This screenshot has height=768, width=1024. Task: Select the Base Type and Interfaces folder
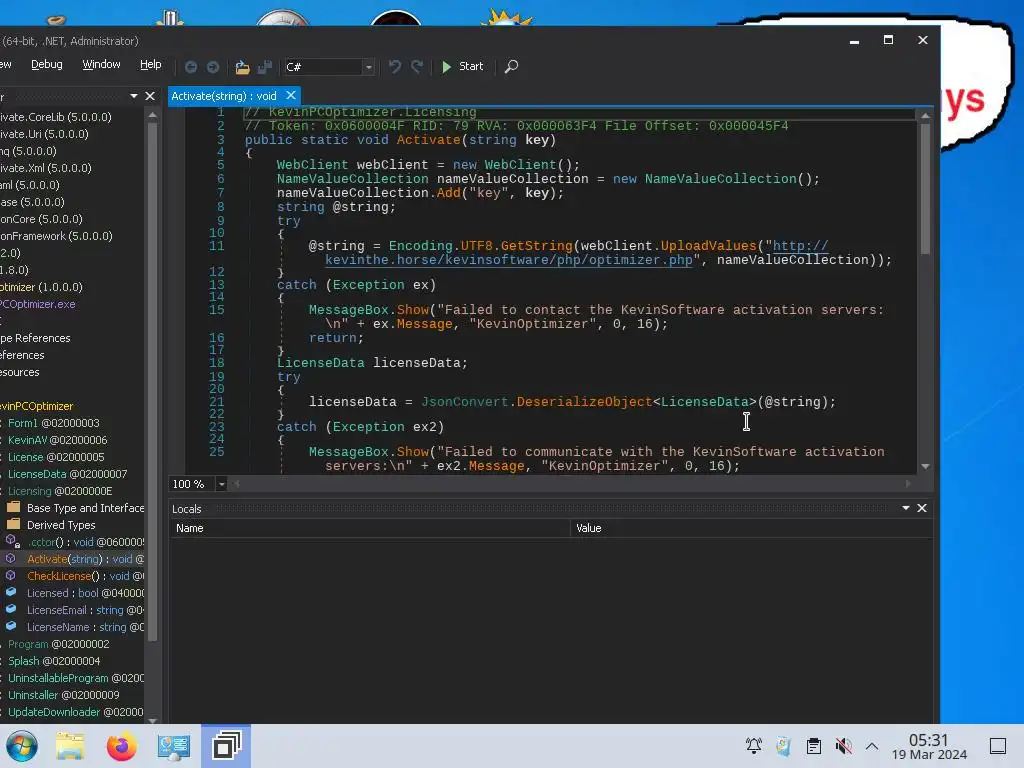click(85, 508)
